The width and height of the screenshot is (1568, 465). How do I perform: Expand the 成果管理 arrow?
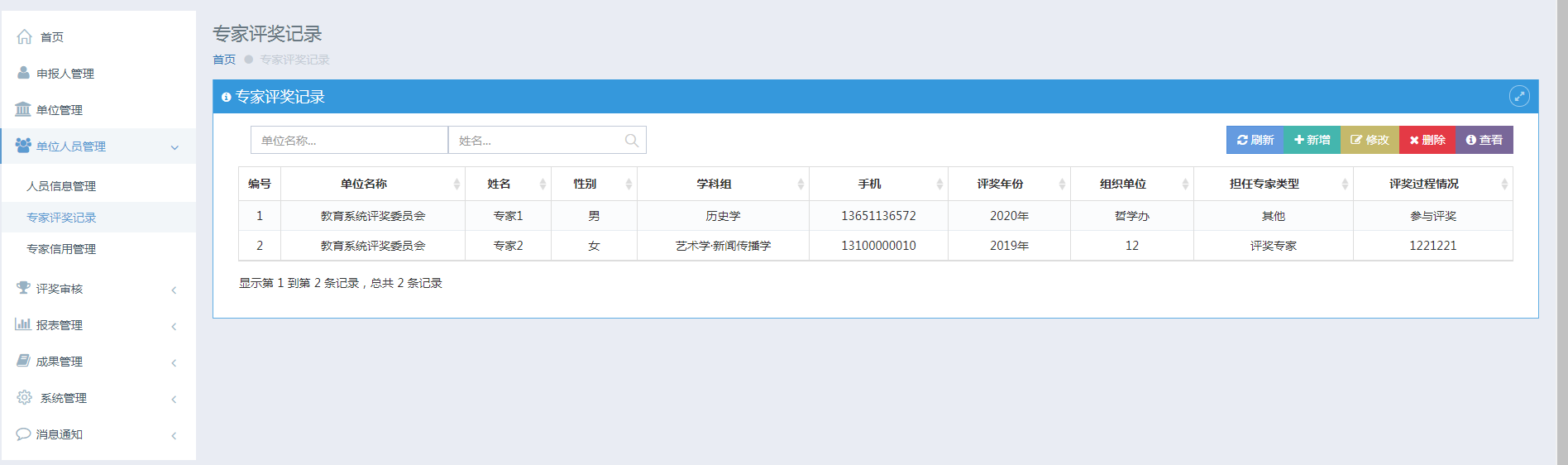(x=174, y=362)
